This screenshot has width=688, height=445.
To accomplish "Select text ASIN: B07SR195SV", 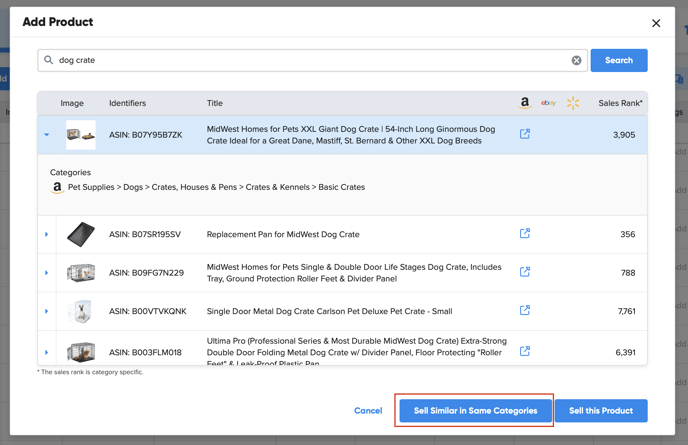I will [x=145, y=234].
